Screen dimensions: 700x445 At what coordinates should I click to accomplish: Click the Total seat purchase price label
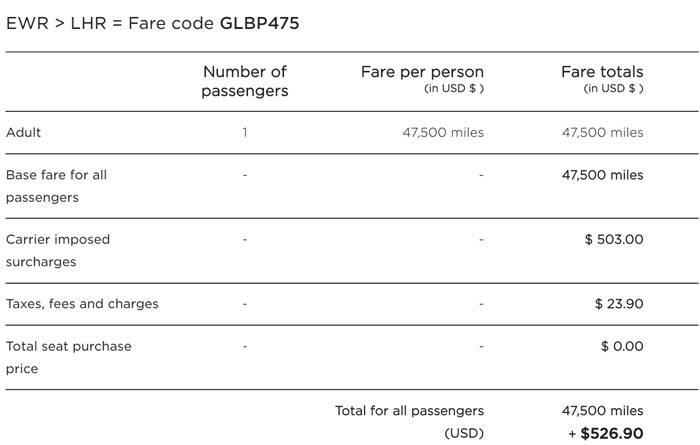[68, 357]
